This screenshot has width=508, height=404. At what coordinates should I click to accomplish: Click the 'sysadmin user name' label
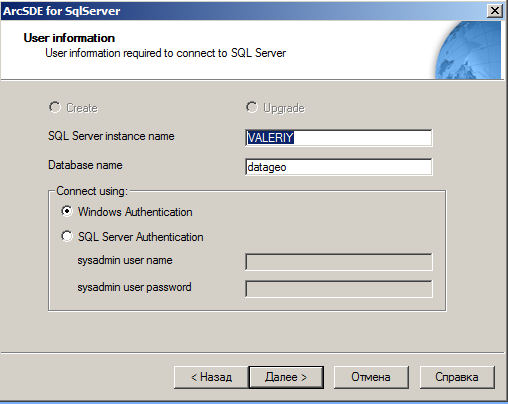pyautogui.click(x=125, y=260)
